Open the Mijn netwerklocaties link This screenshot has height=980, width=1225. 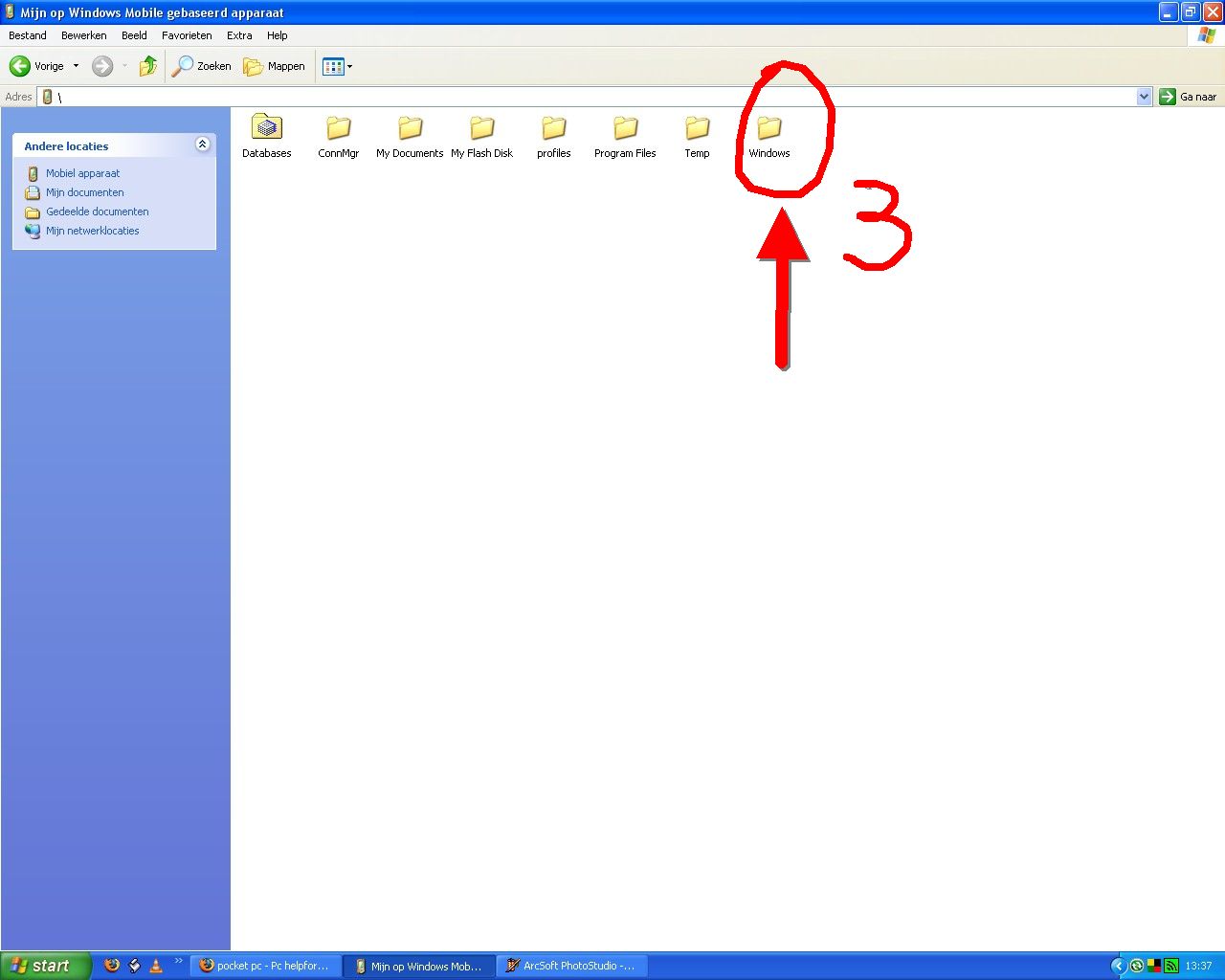point(93,231)
